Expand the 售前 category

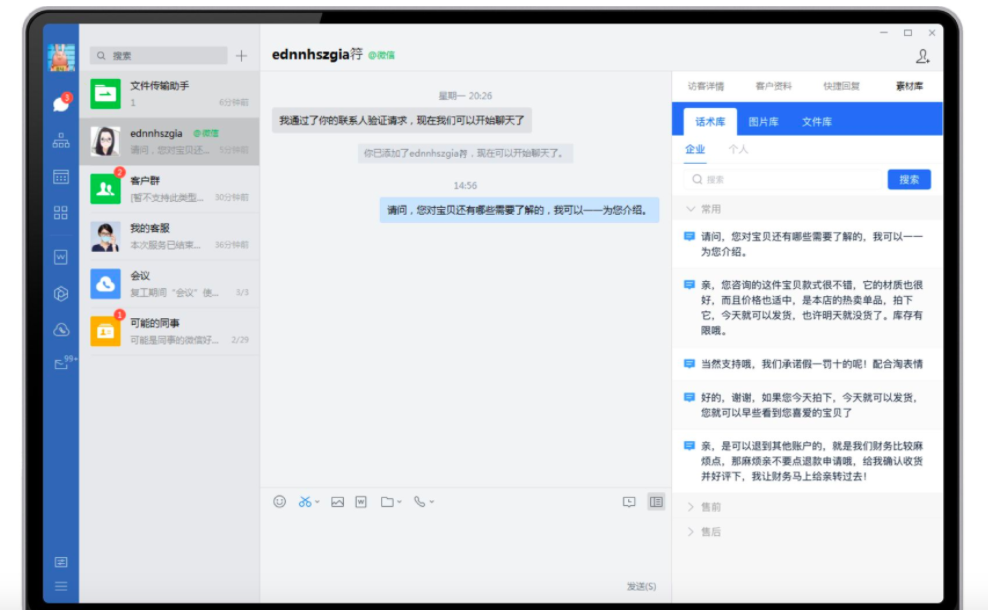[709, 507]
